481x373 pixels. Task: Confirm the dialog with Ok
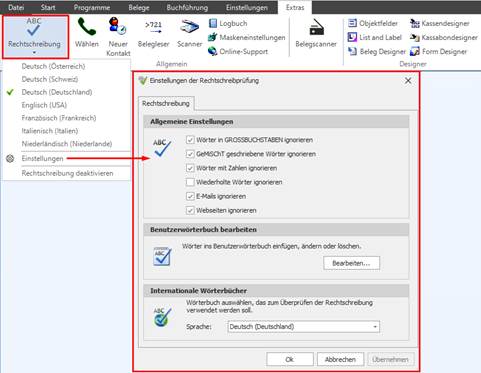pyautogui.click(x=290, y=359)
